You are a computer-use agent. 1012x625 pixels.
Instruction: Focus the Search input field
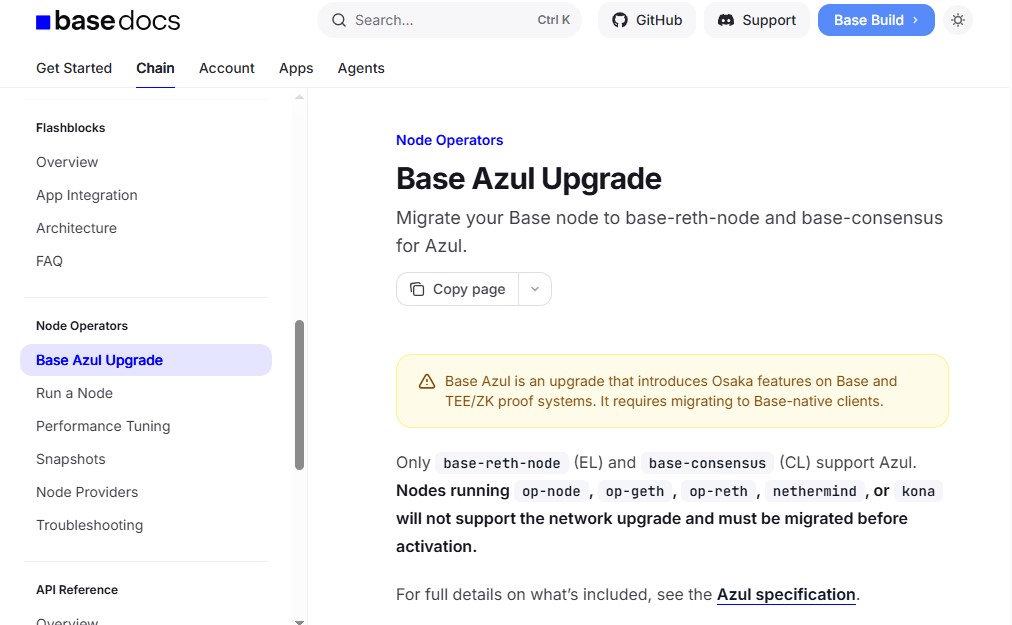click(449, 20)
